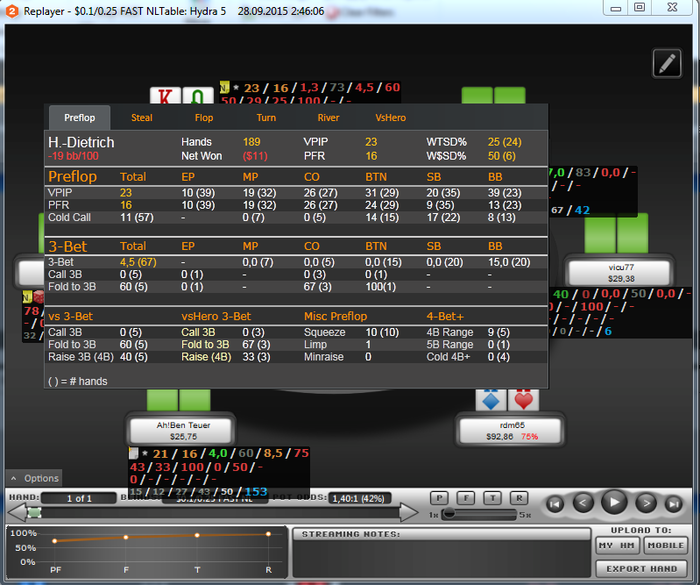This screenshot has height=585, width=700.
Task: Open the Turn stats tab
Action: click(266, 118)
